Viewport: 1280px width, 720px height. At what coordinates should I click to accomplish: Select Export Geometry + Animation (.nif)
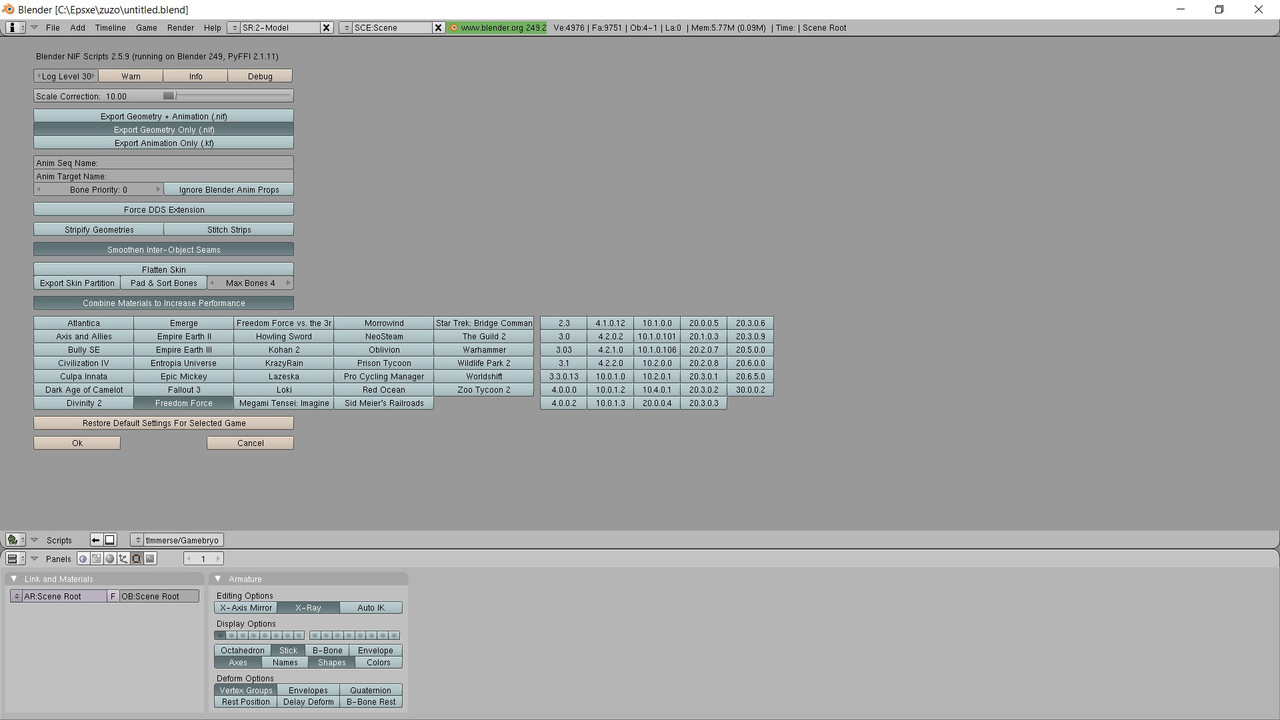tap(164, 117)
